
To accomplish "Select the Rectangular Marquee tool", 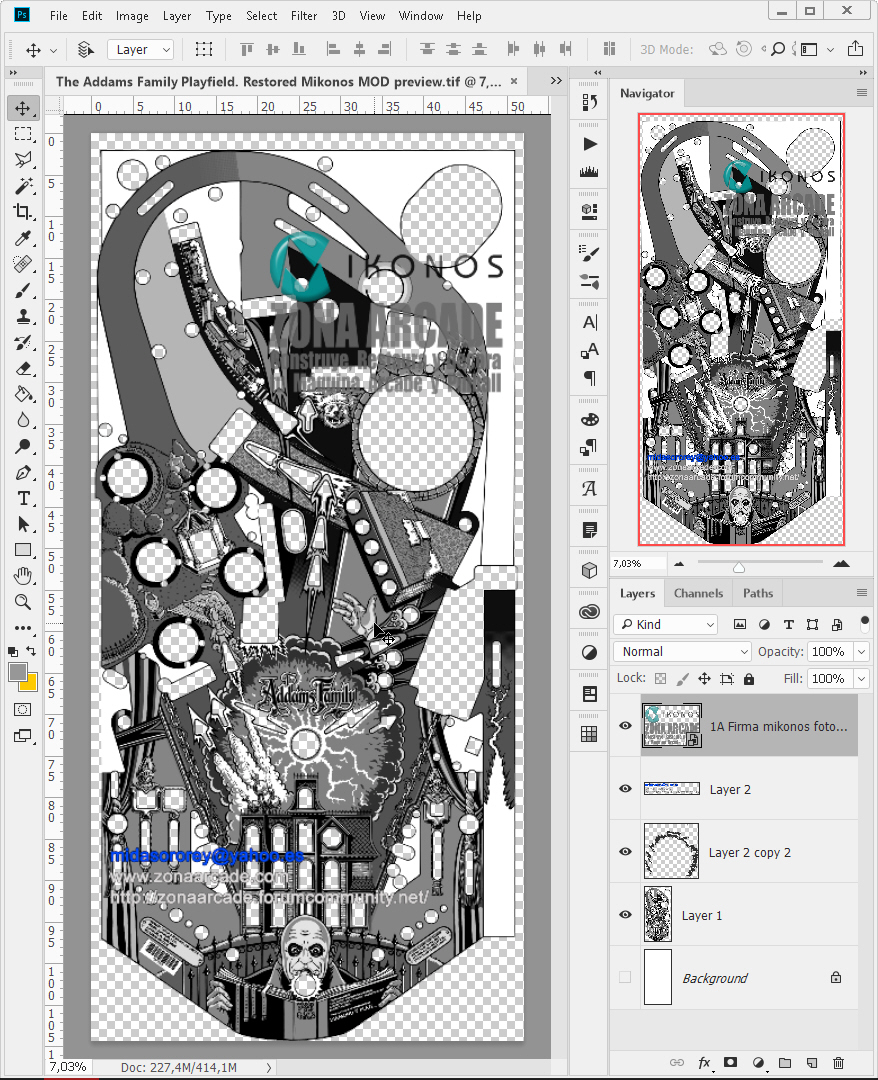I will (x=23, y=134).
